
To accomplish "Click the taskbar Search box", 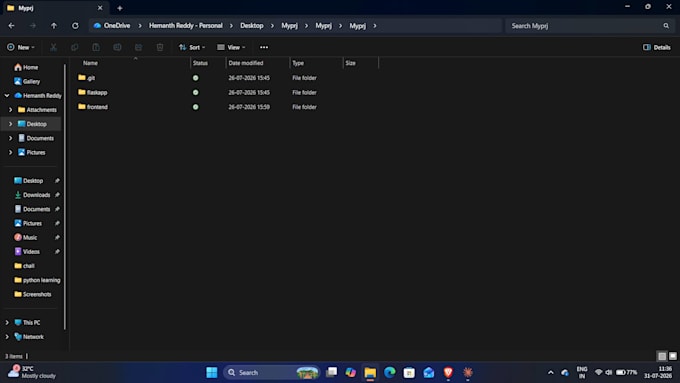I will tap(271, 372).
